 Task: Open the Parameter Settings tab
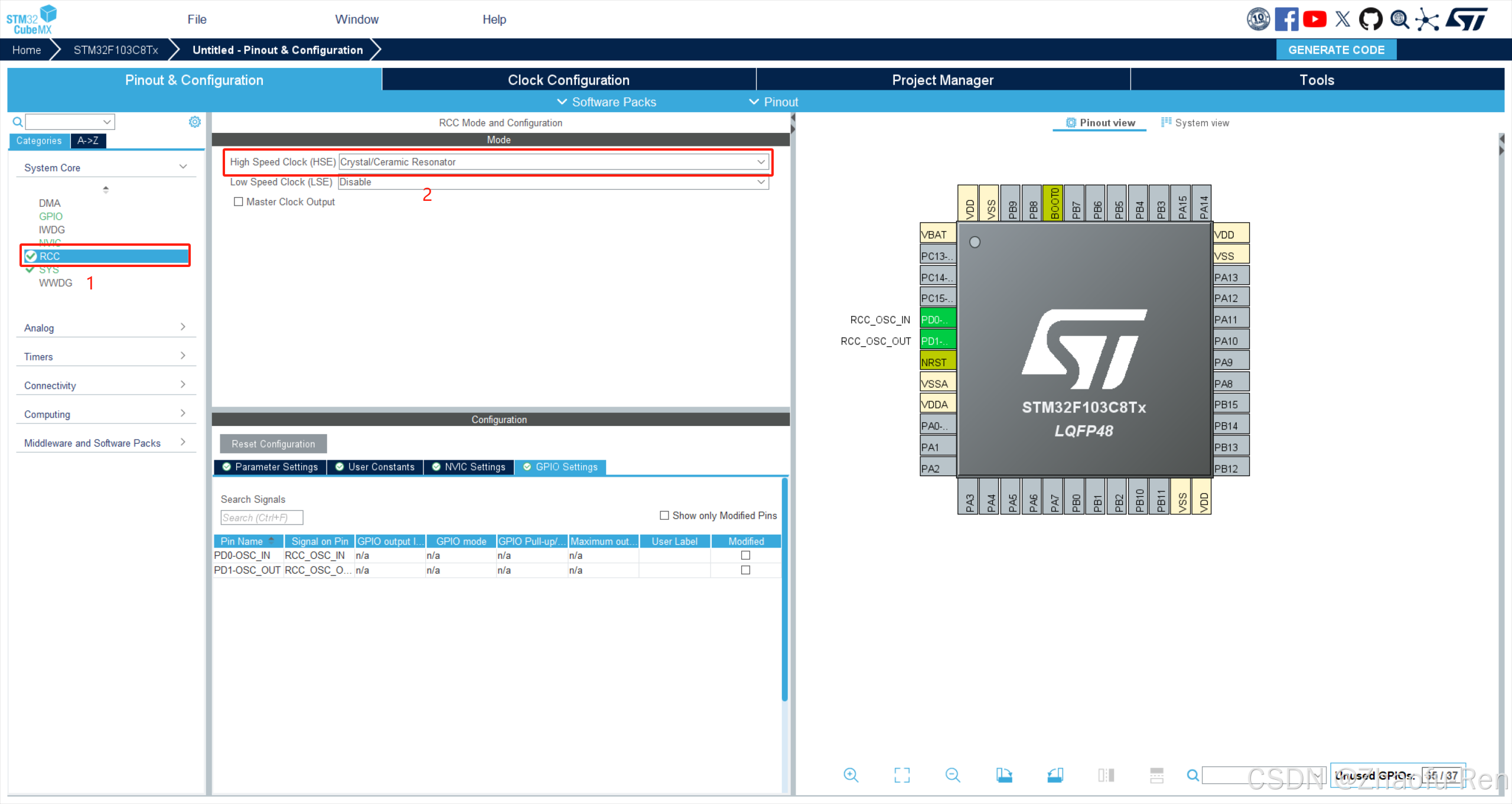coord(270,467)
